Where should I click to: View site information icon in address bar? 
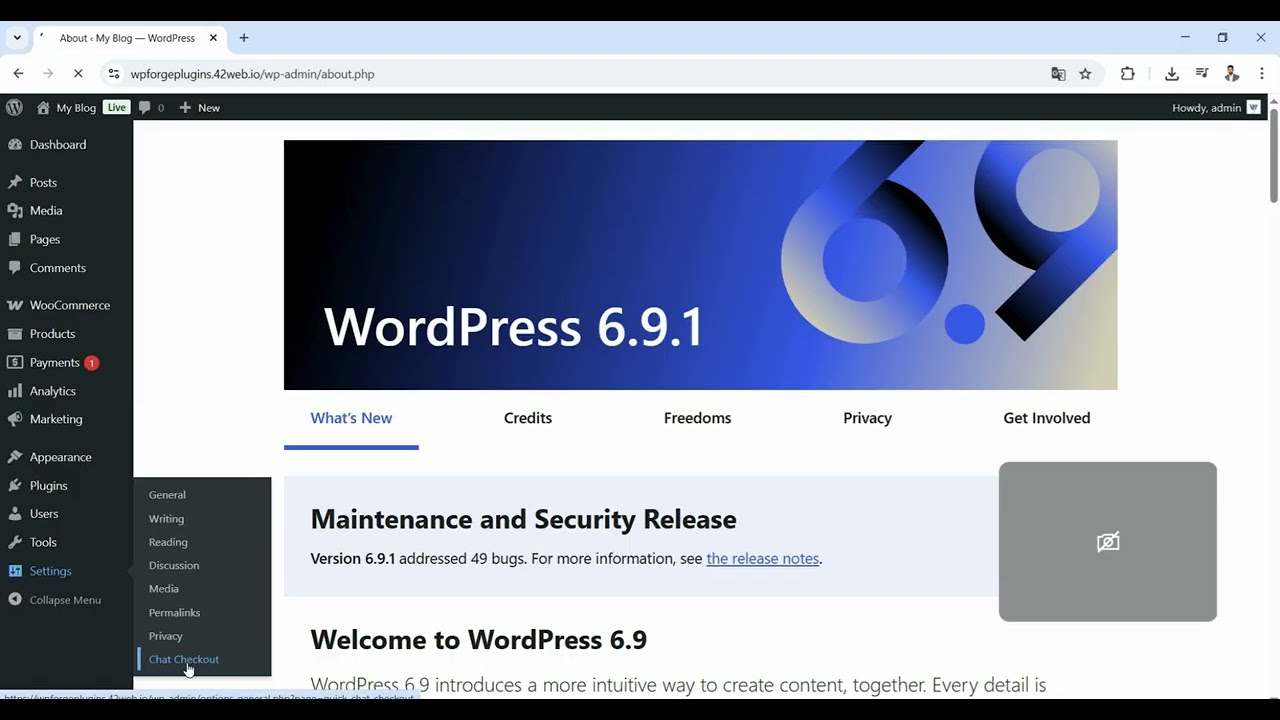click(113, 74)
